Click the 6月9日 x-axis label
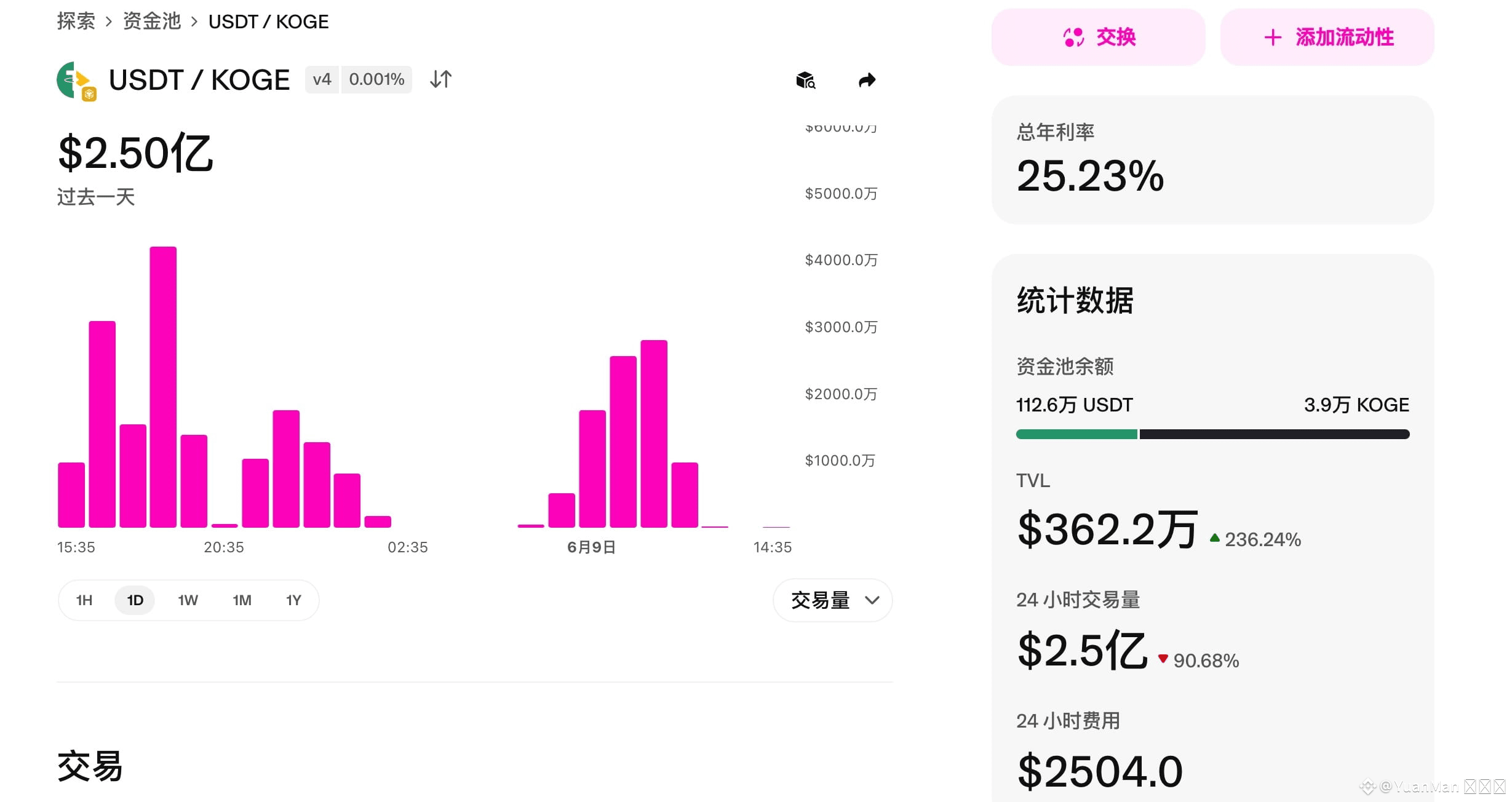 pos(591,547)
